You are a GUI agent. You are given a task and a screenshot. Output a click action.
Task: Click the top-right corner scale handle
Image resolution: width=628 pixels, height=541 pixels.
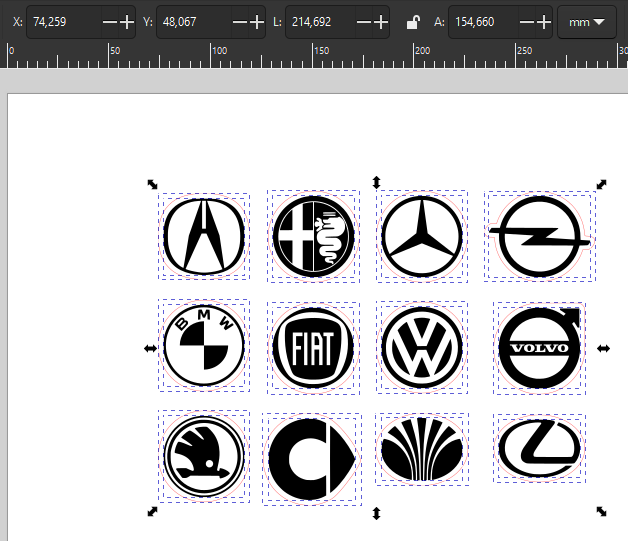602,184
